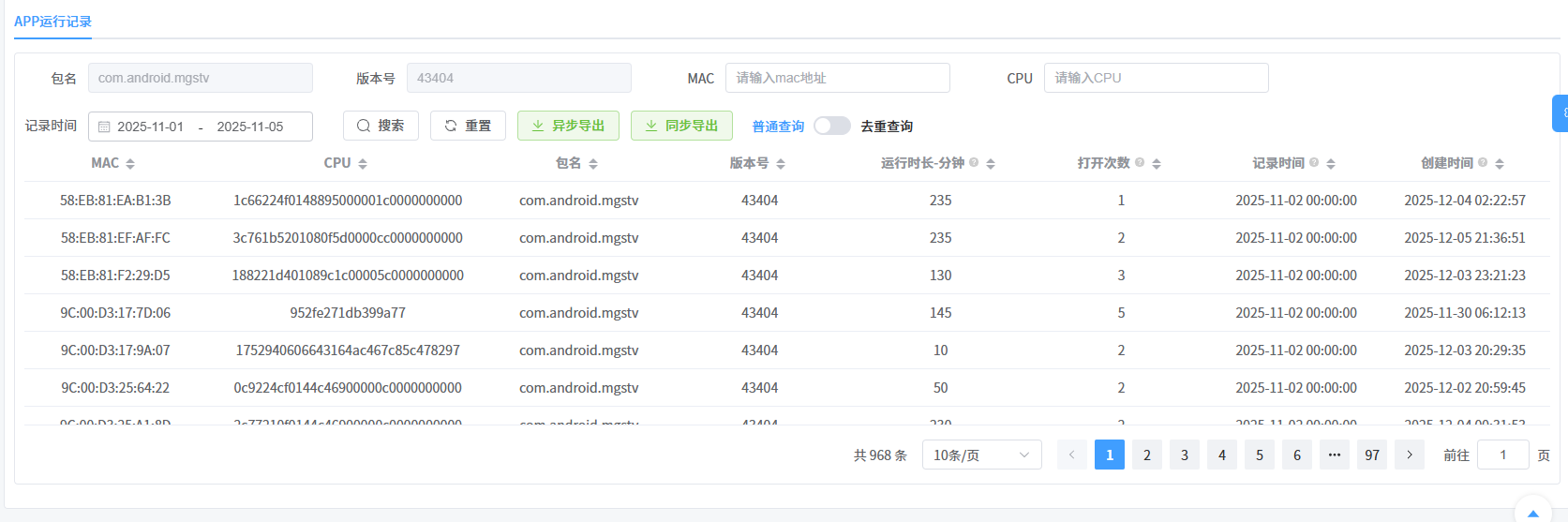Sort by 包名 column arrows
1568x522 pixels.
(593, 164)
